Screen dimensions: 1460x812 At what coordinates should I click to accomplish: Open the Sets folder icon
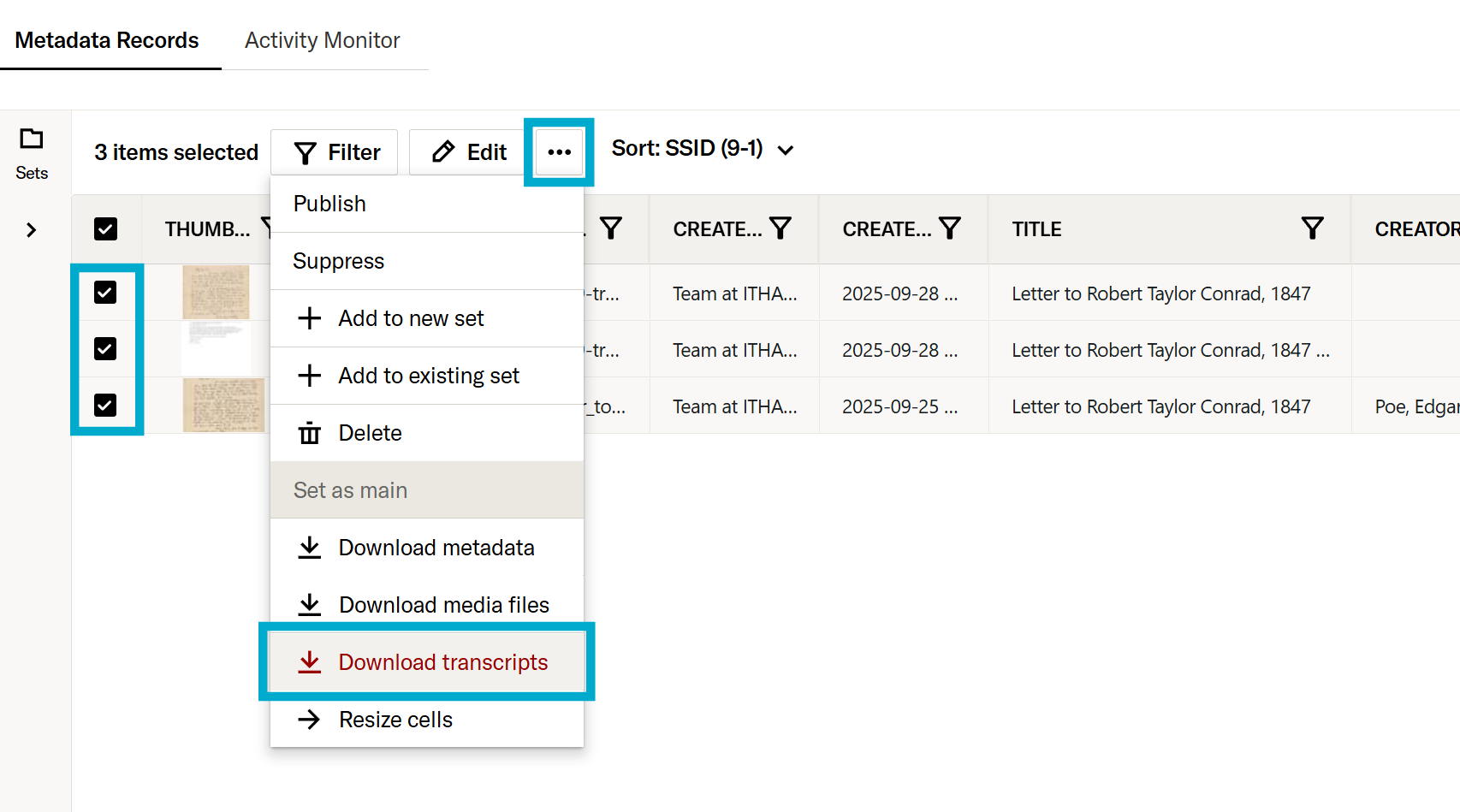32,139
